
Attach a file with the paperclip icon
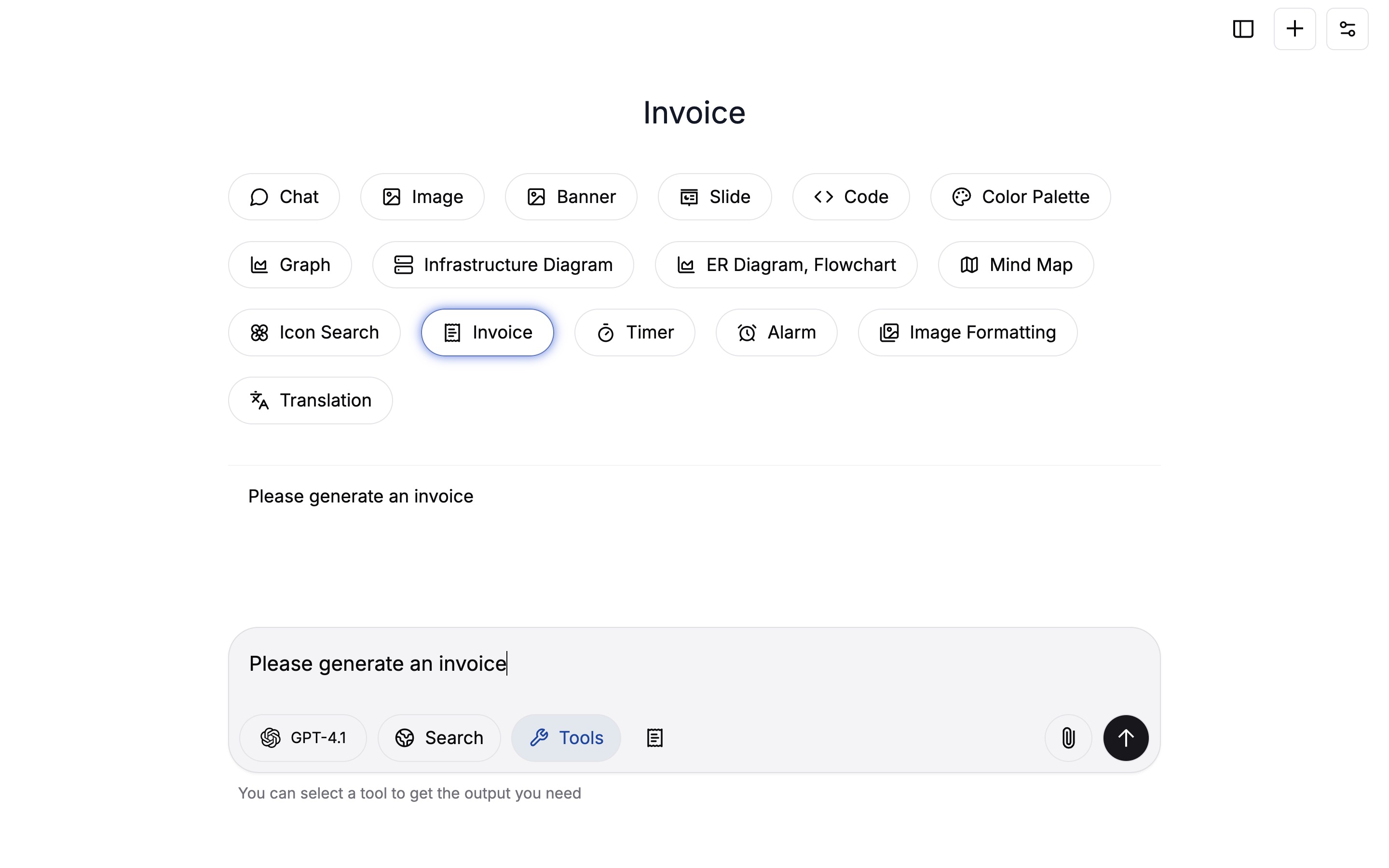tap(1068, 738)
